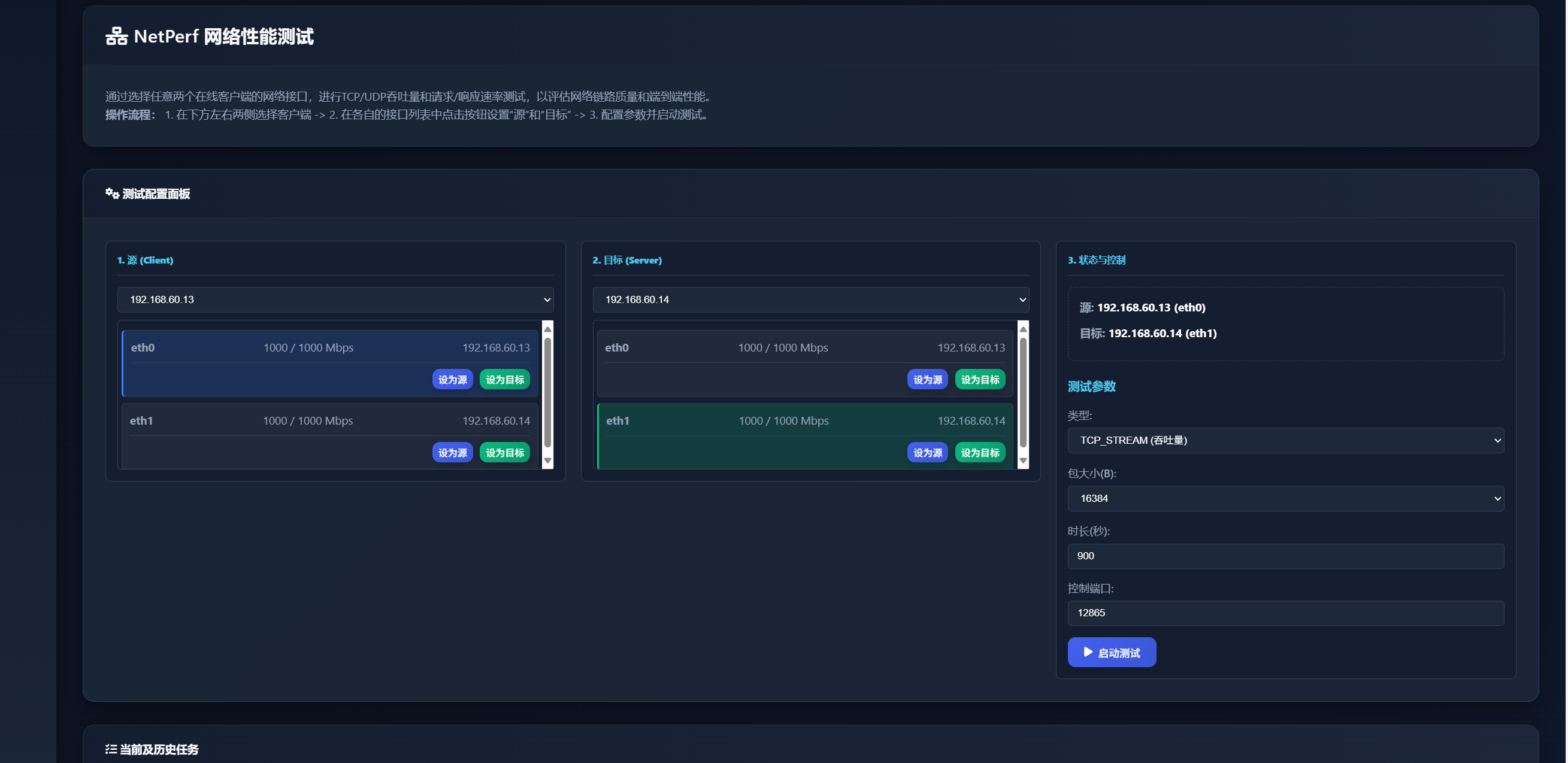Open the packet size 16384 dropdown
The image size is (1568, 763).
1285,498
